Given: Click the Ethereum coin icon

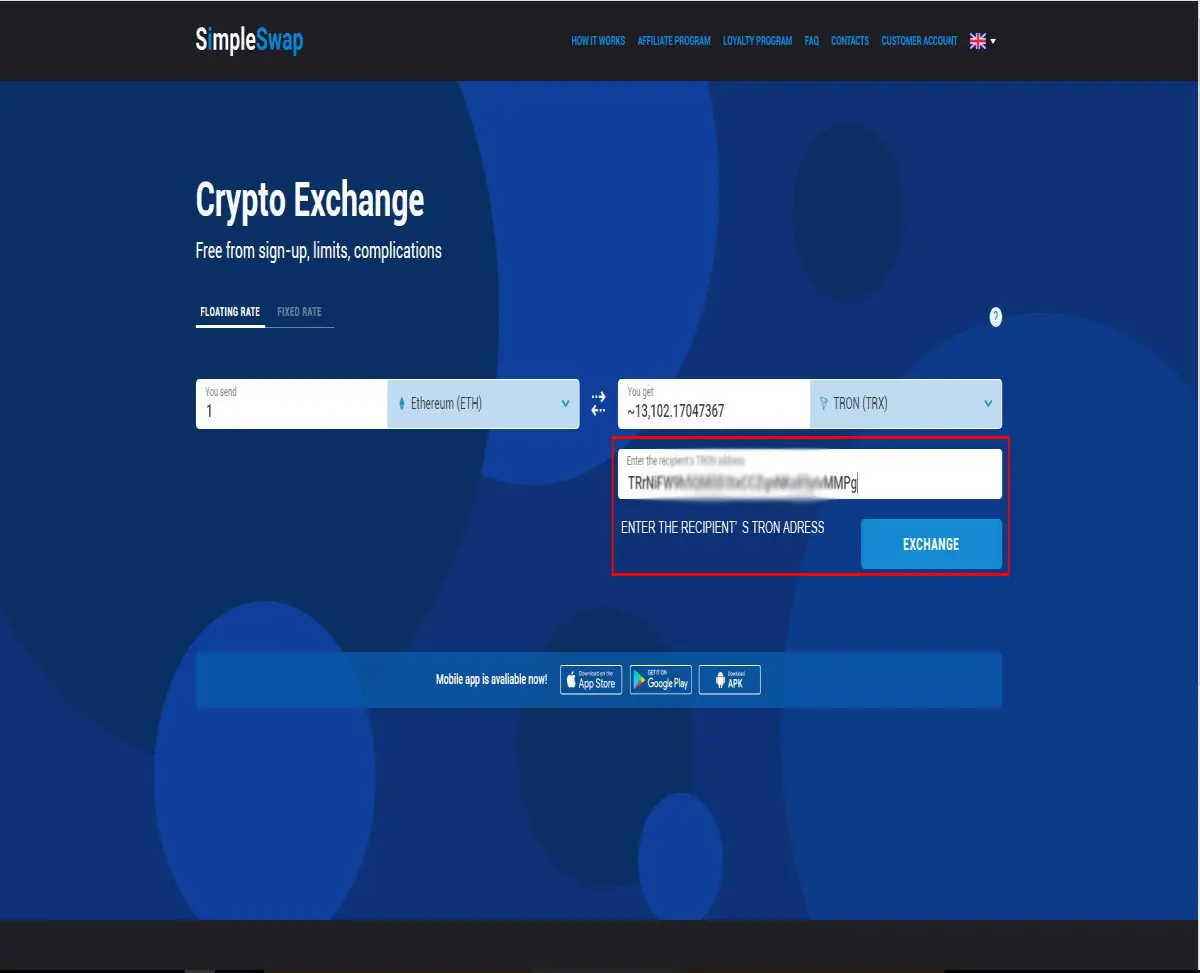Looking at the screenshot, I should tap(402, 404).
